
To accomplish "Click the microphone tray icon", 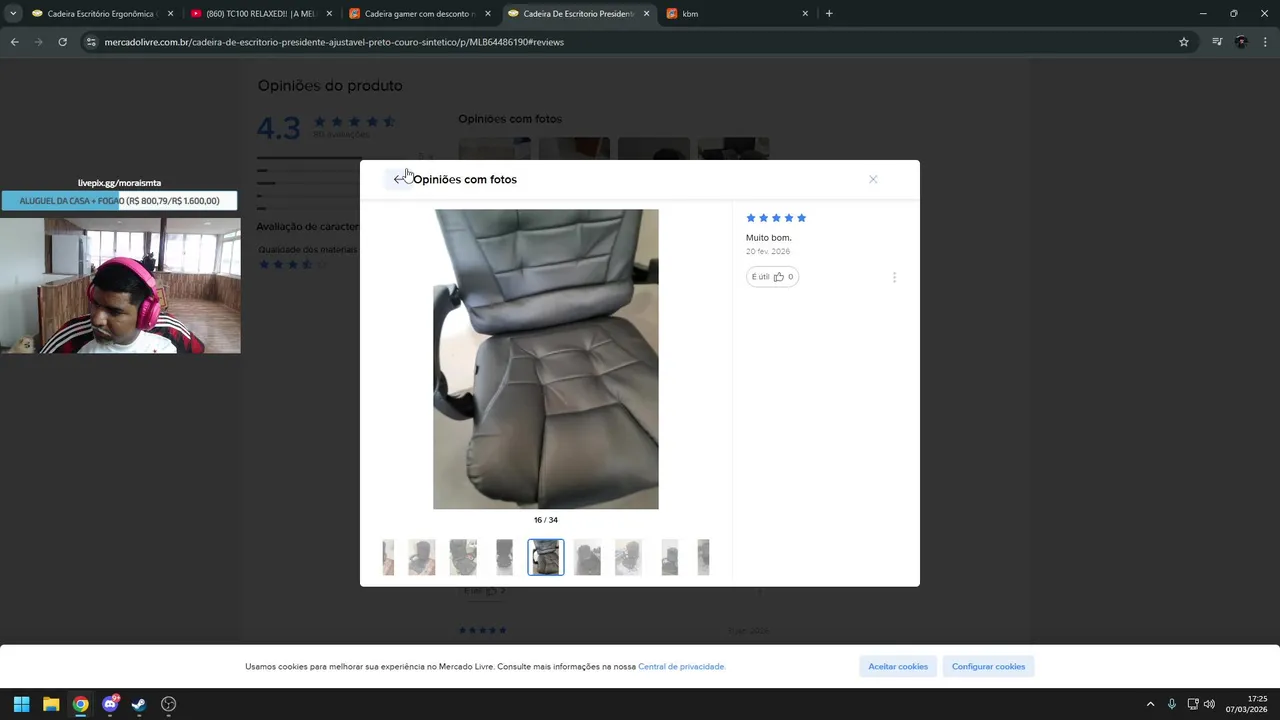I will click(x=1171, y=704).
